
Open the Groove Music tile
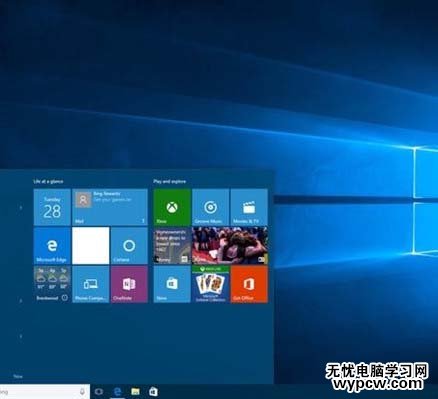211,207
